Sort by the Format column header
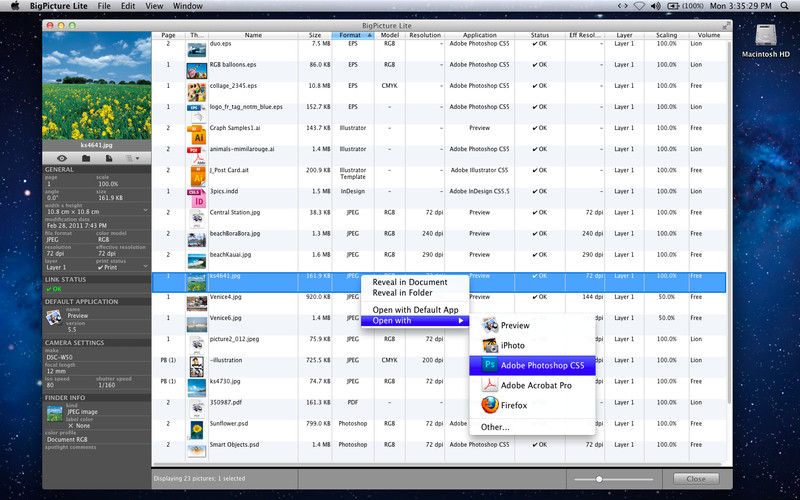800x500 pixels. (x=353, y=35)
